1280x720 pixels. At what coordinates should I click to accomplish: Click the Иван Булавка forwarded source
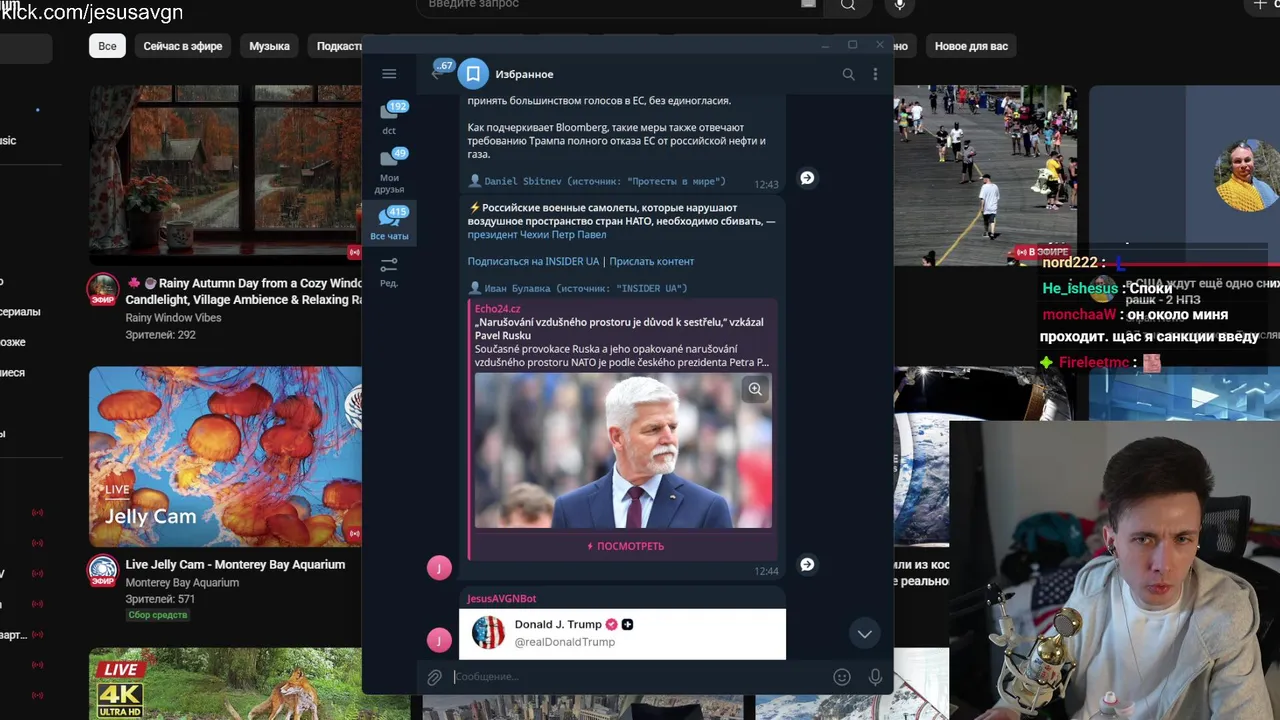(578, 288)
